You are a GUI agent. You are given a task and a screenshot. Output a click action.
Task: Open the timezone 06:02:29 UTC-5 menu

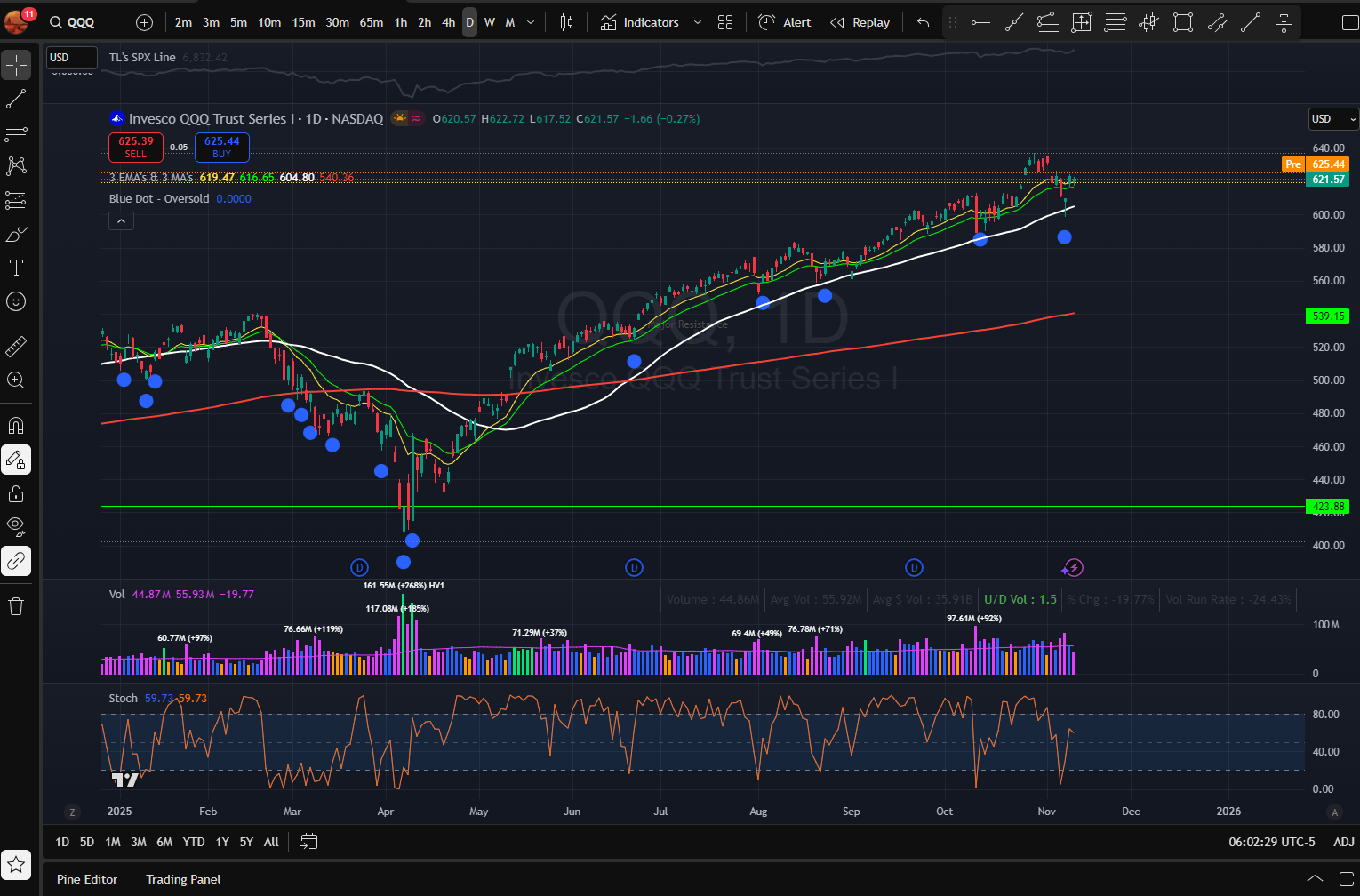coord(1272,842)
